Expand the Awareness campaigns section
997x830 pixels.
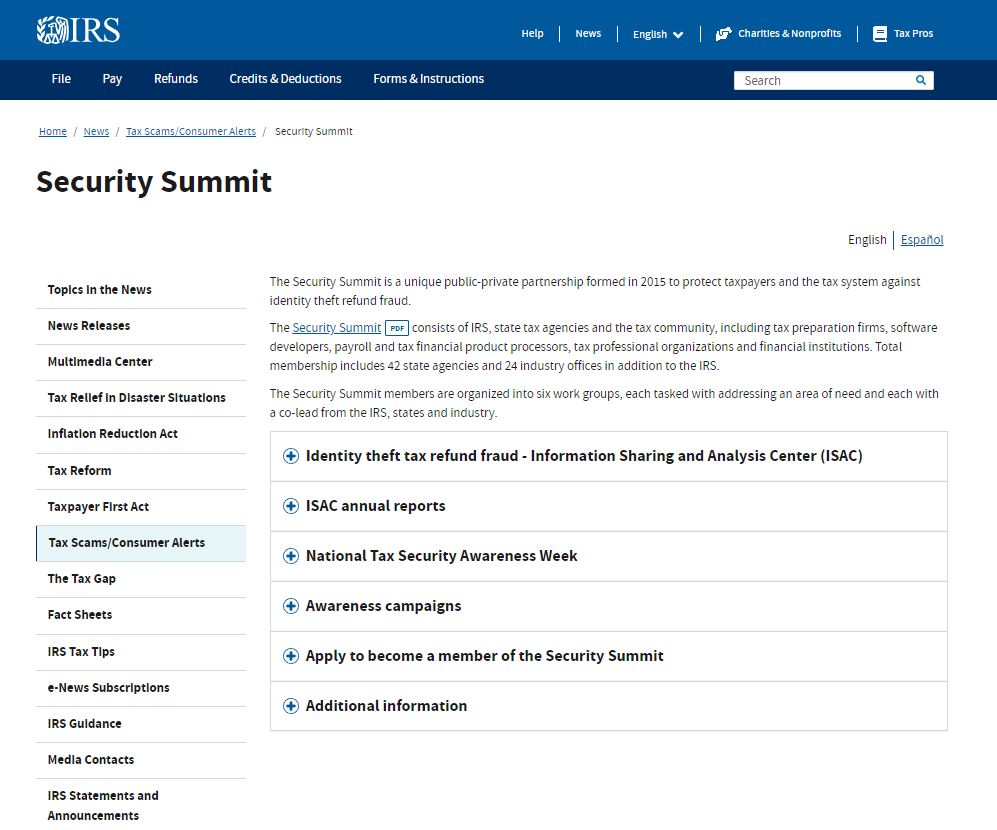click(609, 606)
